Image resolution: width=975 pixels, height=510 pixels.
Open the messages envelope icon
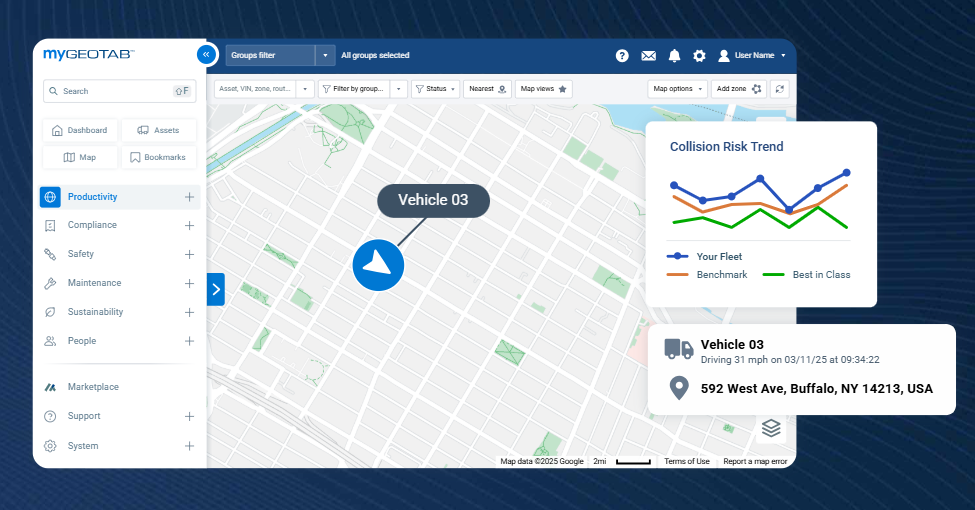click(649, 56)
